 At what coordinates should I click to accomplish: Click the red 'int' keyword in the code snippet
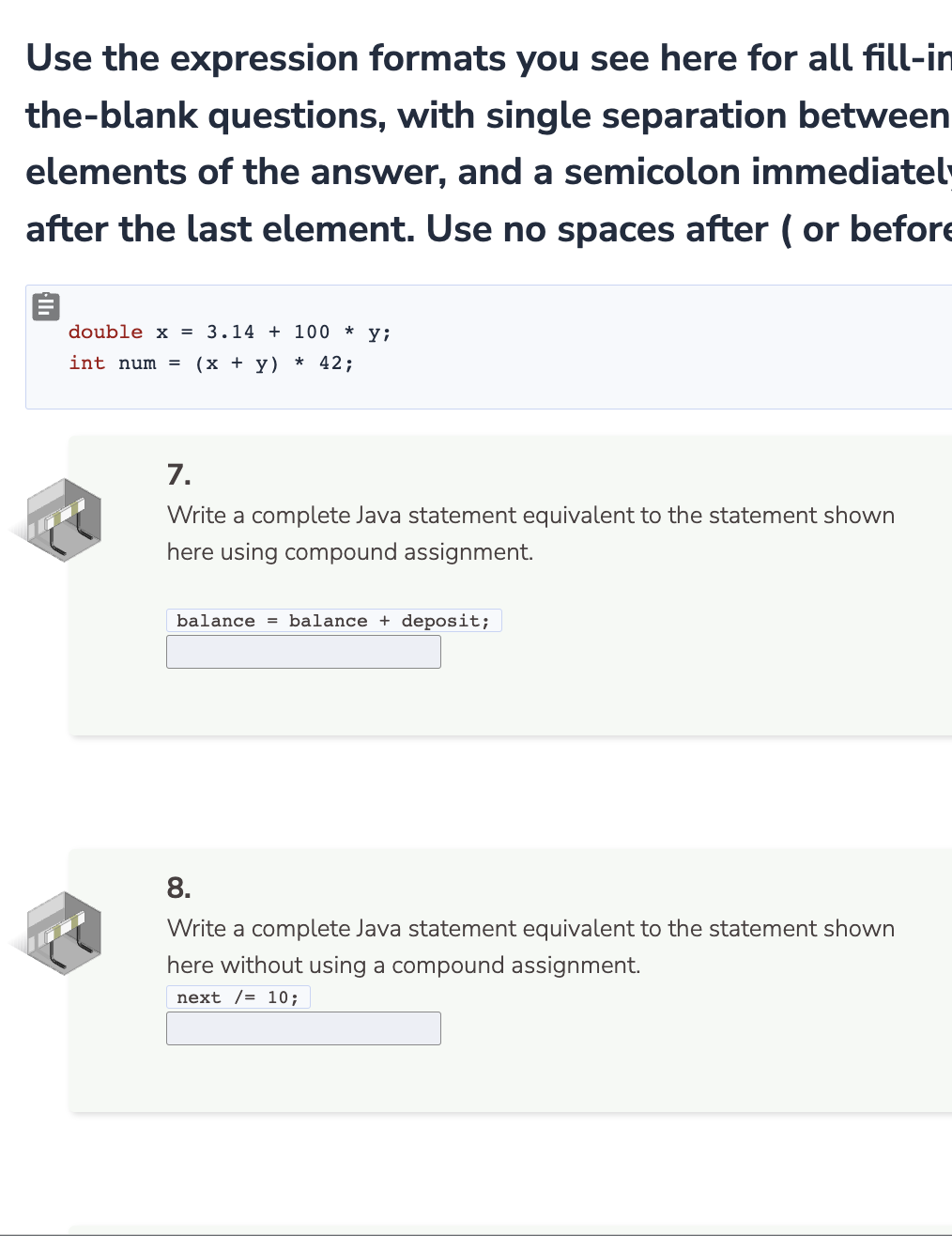(86, 363)
